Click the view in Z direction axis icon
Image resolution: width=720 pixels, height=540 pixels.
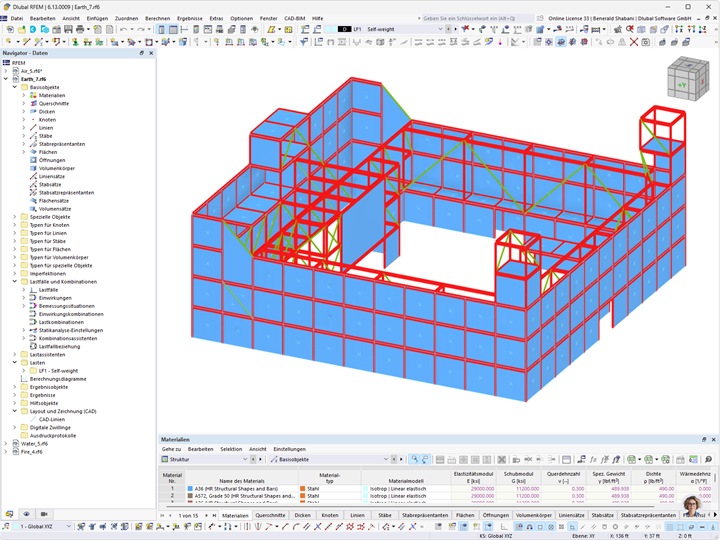[x=703, y=29]
